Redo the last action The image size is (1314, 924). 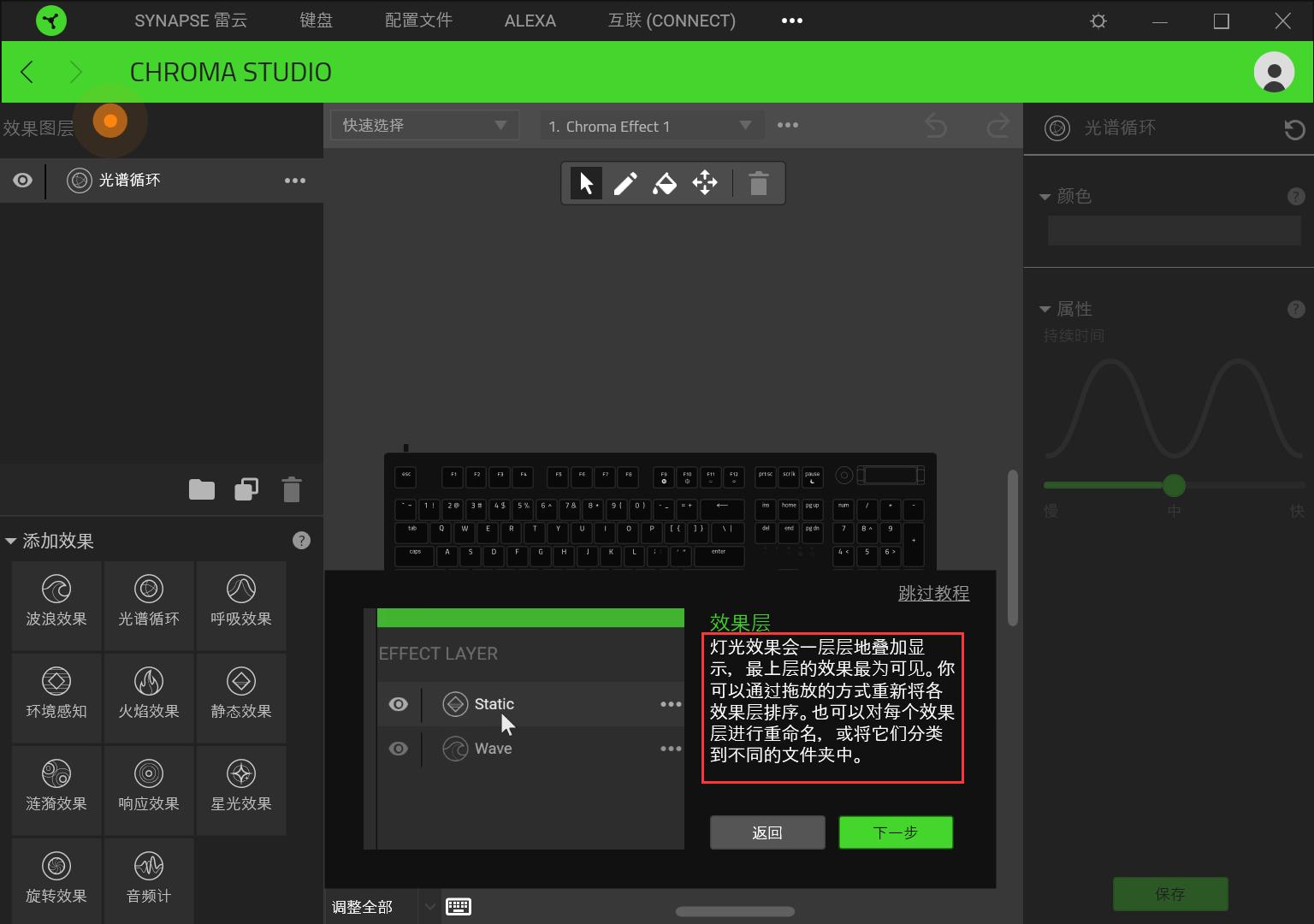point(997,126)
